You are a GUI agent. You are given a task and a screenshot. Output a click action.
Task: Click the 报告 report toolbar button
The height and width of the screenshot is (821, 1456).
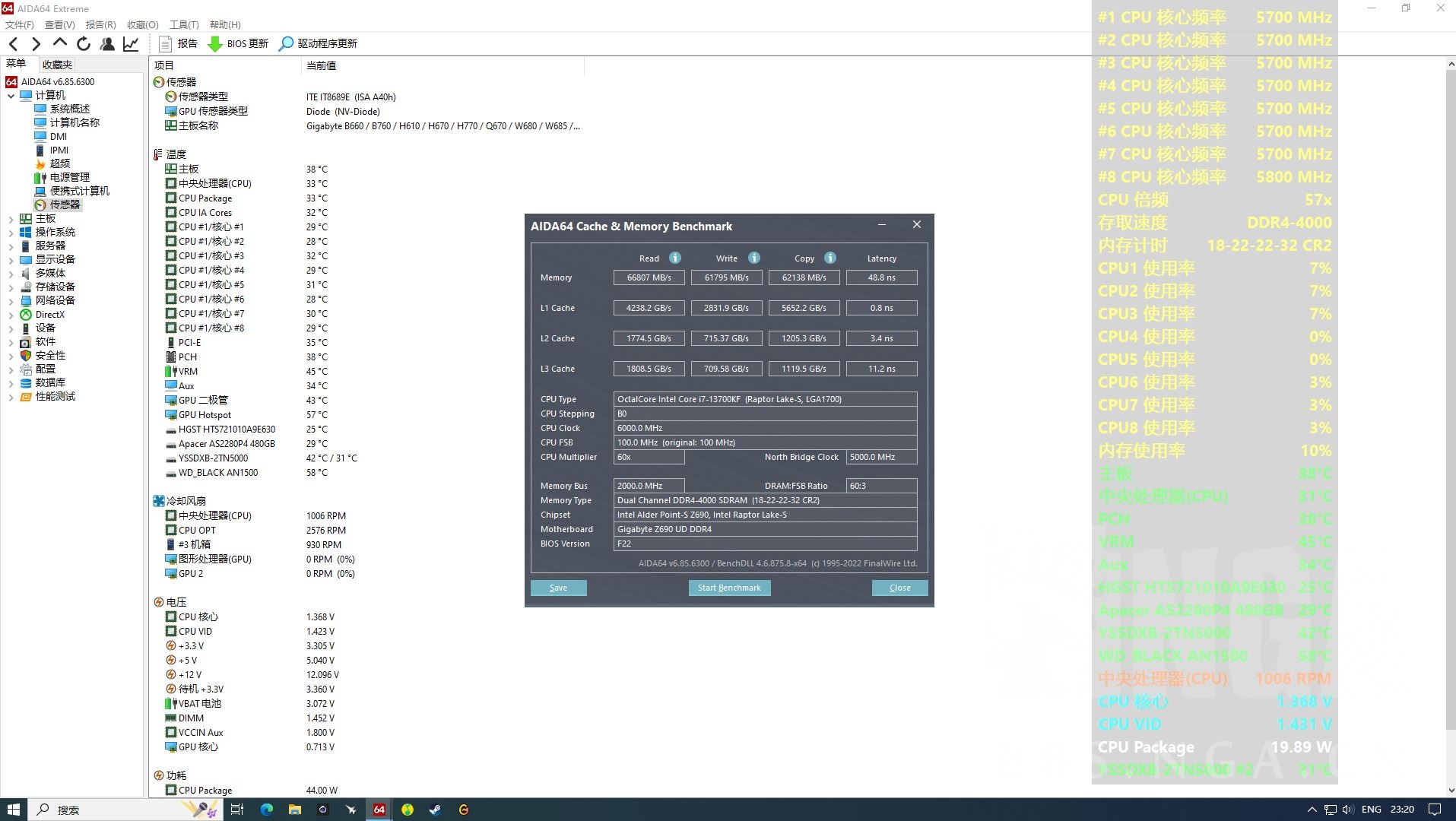(x=178, y=44)
